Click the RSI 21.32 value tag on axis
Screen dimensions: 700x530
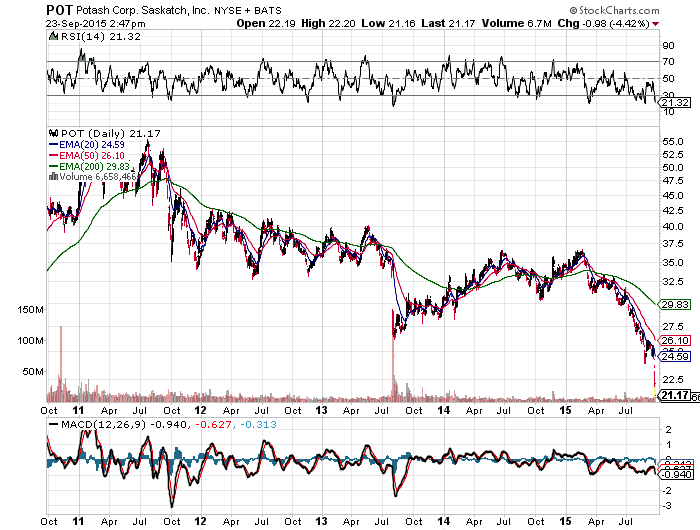(x=675, y=103)
